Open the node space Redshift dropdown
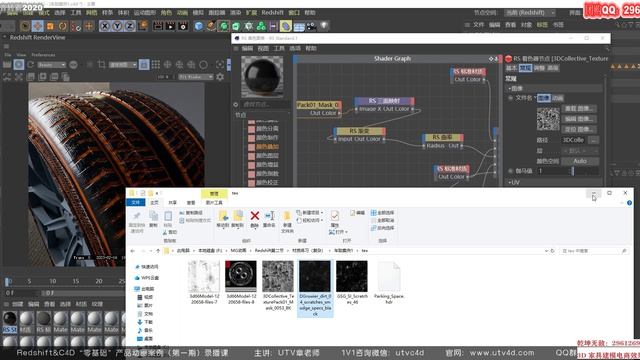This screenshot has width=640, height=360. [x=530, y=13]
